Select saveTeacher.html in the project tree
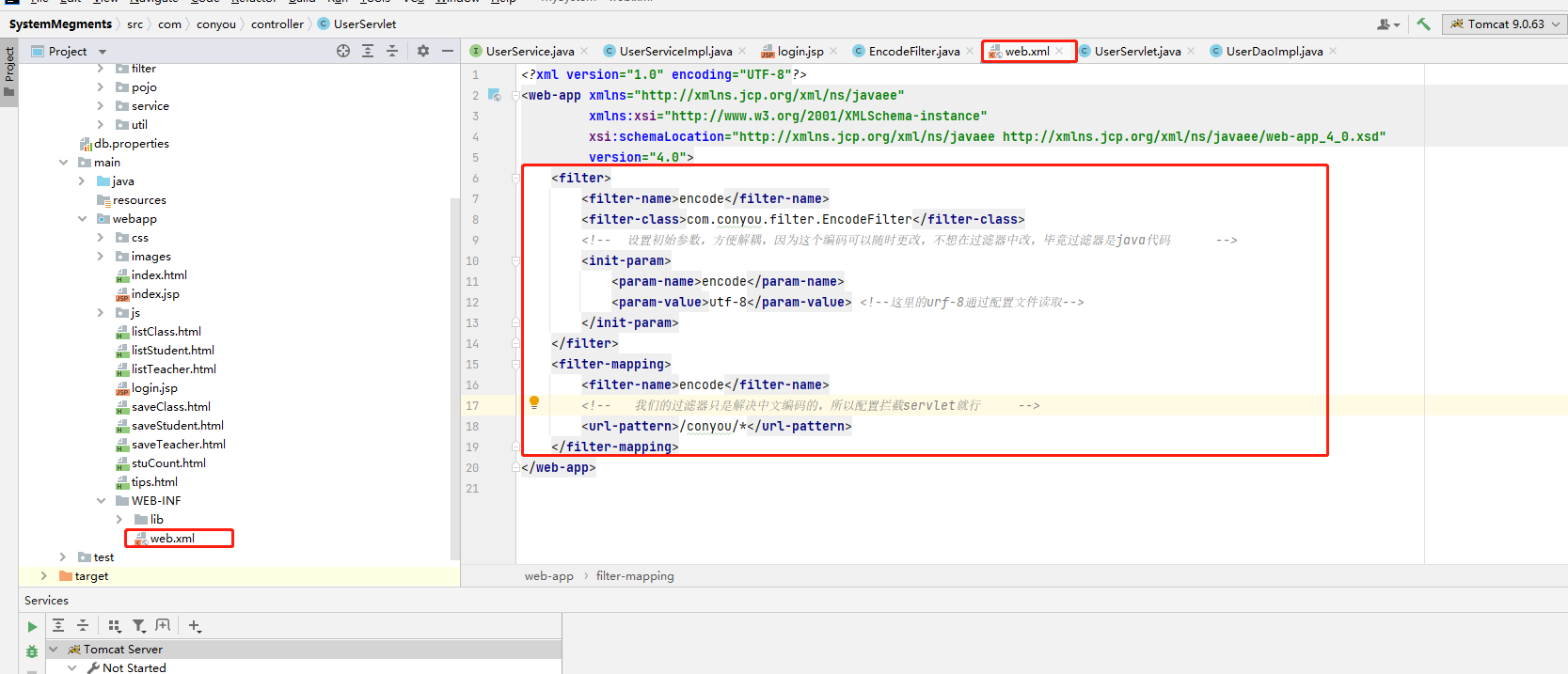This screenshot has height=674, width=1568. click(179, 445)
